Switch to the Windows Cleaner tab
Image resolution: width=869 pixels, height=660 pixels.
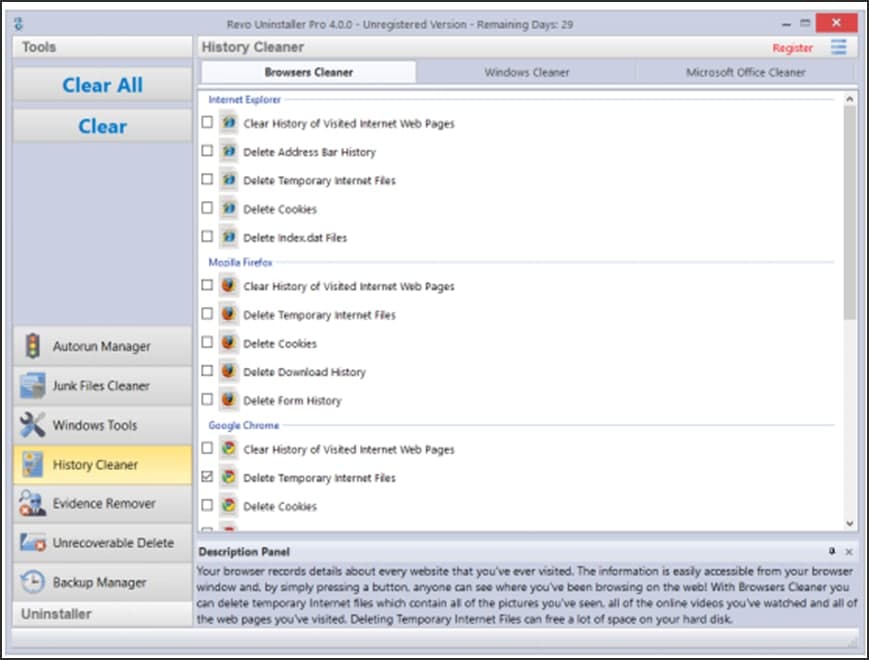tap(525, 72)
